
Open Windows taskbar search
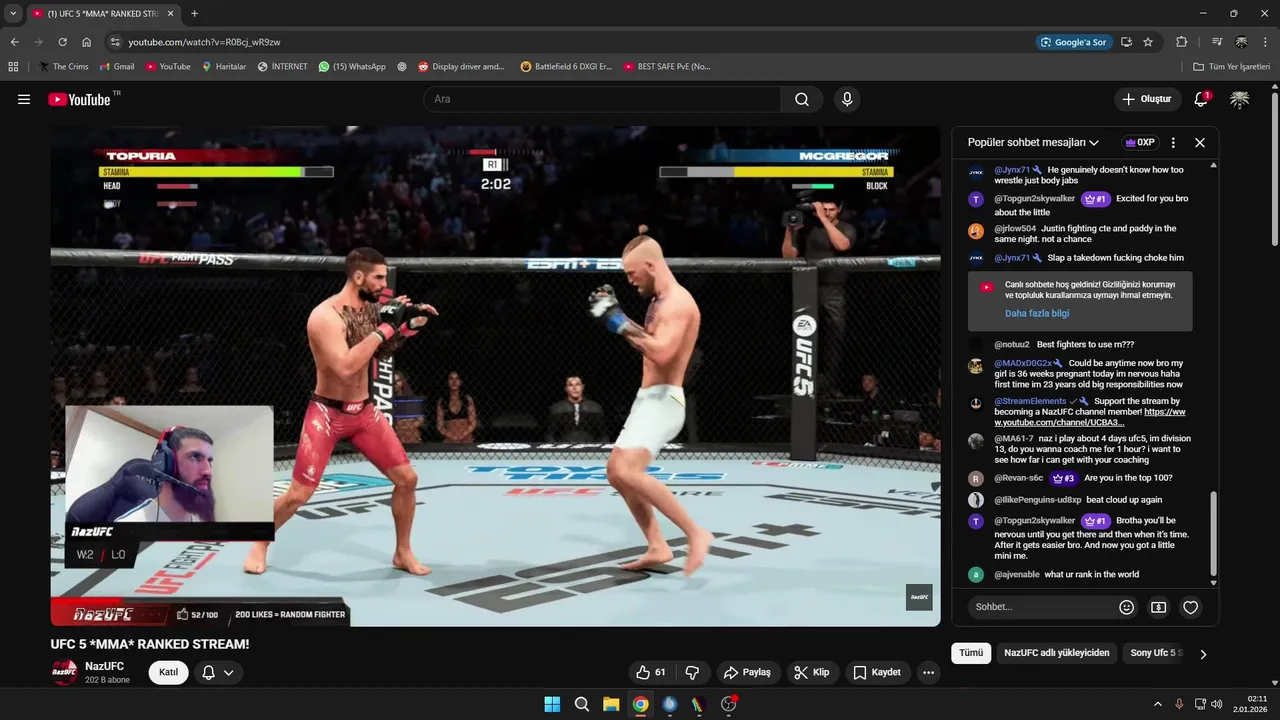pyautogui.click(x=581, y=704)
